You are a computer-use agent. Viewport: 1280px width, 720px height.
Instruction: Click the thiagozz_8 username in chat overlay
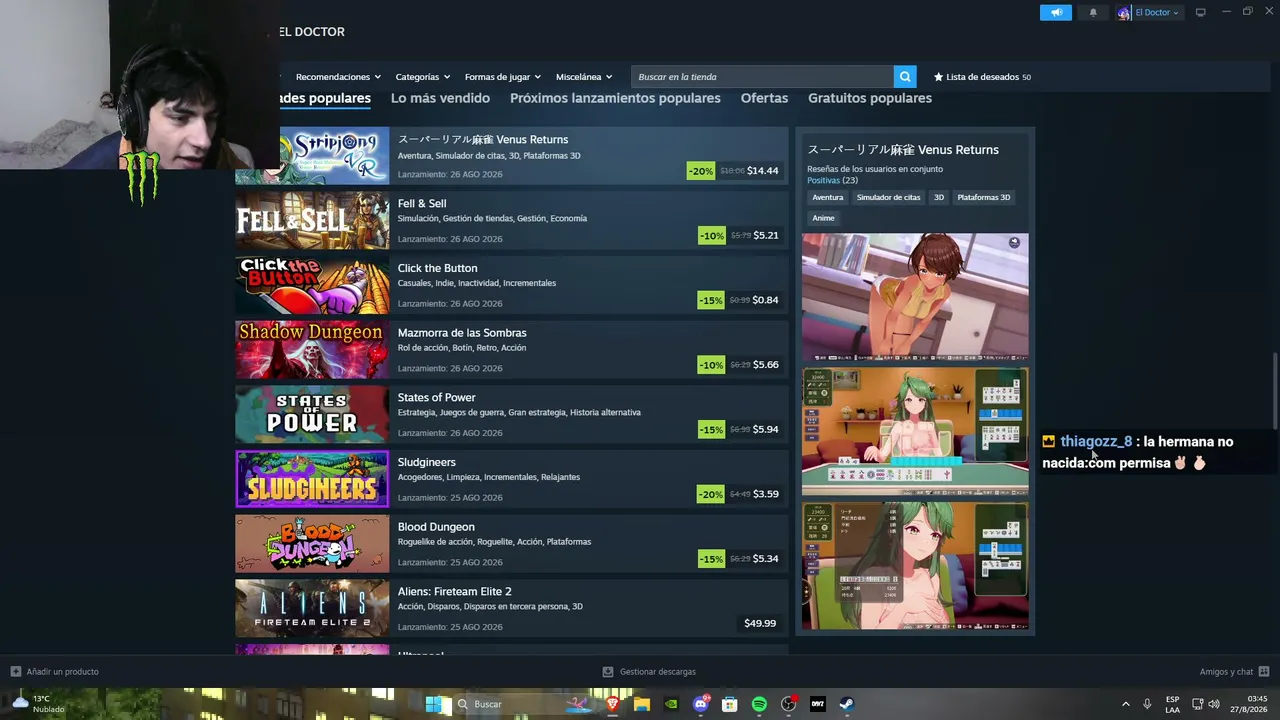click(1096, 441)
